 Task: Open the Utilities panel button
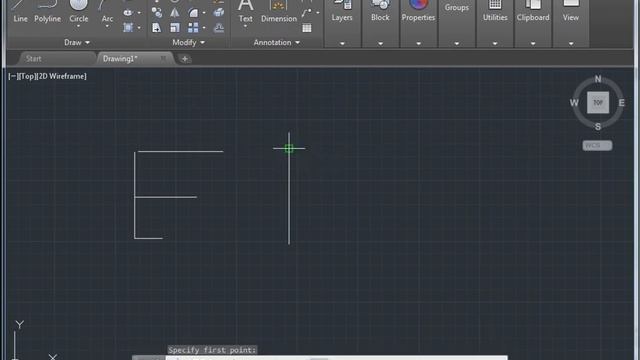pyautogui.click(x=495, y=11)
